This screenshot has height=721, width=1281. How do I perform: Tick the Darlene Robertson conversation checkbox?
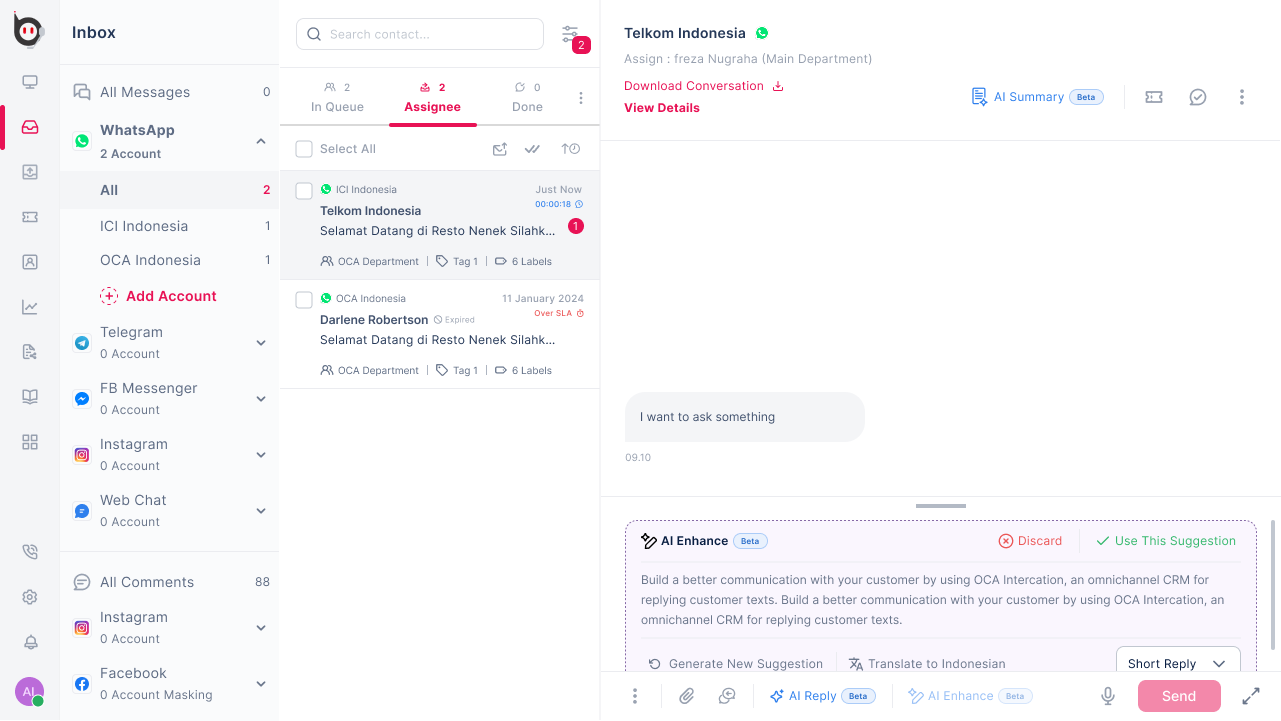304,299
